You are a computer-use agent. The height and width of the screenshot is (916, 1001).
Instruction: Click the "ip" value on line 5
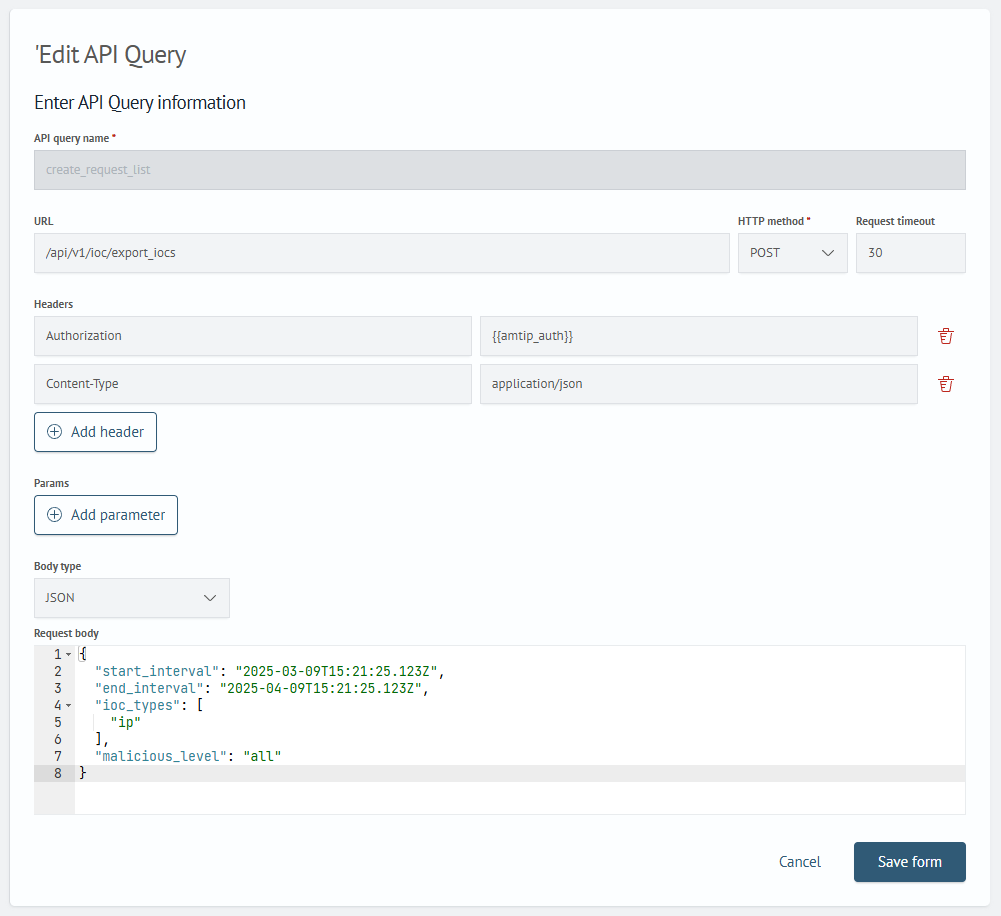(x=126, y=722)
